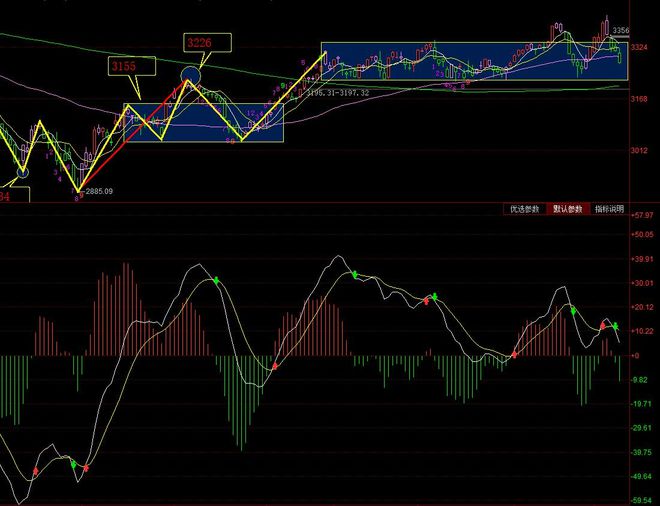
Task: Click the 3195.31-3197.32 gap label
Action: (338, 93)
